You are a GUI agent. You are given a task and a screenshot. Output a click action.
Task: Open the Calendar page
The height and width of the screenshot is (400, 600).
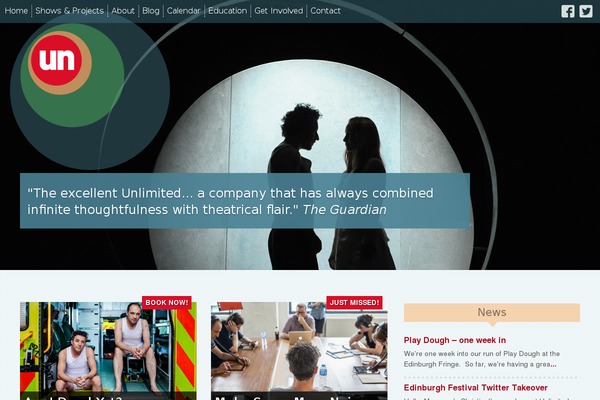coord(184,11)
